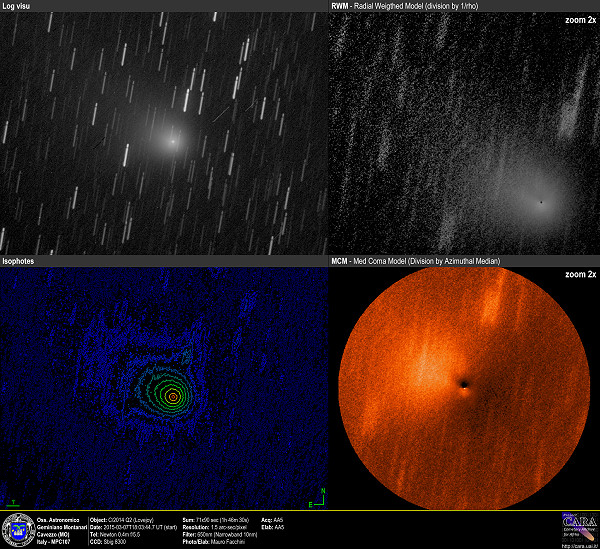Click the Log visu comet image
The image size is (600, 549).
coord(164,133)
